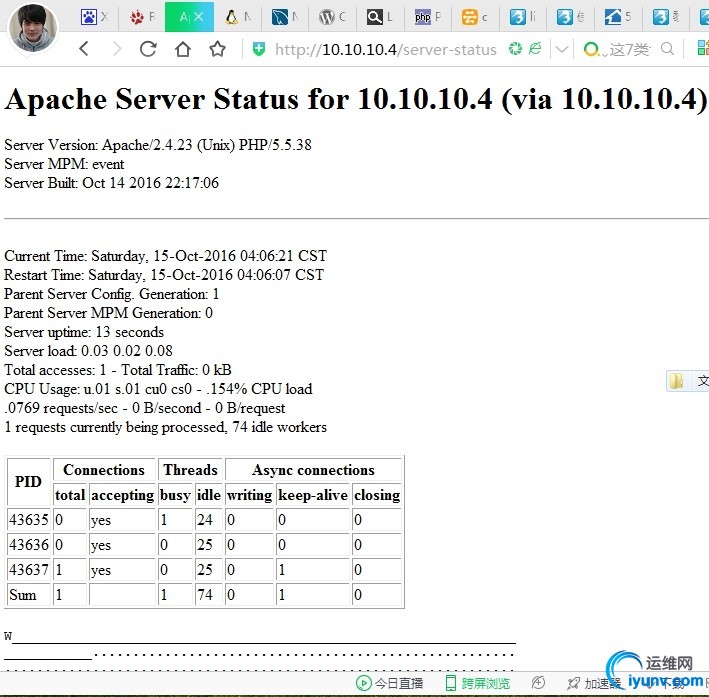Viewport: 709px width, 697px height.
Task: Click the Server load 0.03 0.02 0.08 line
Action: (x=89, y=351)
